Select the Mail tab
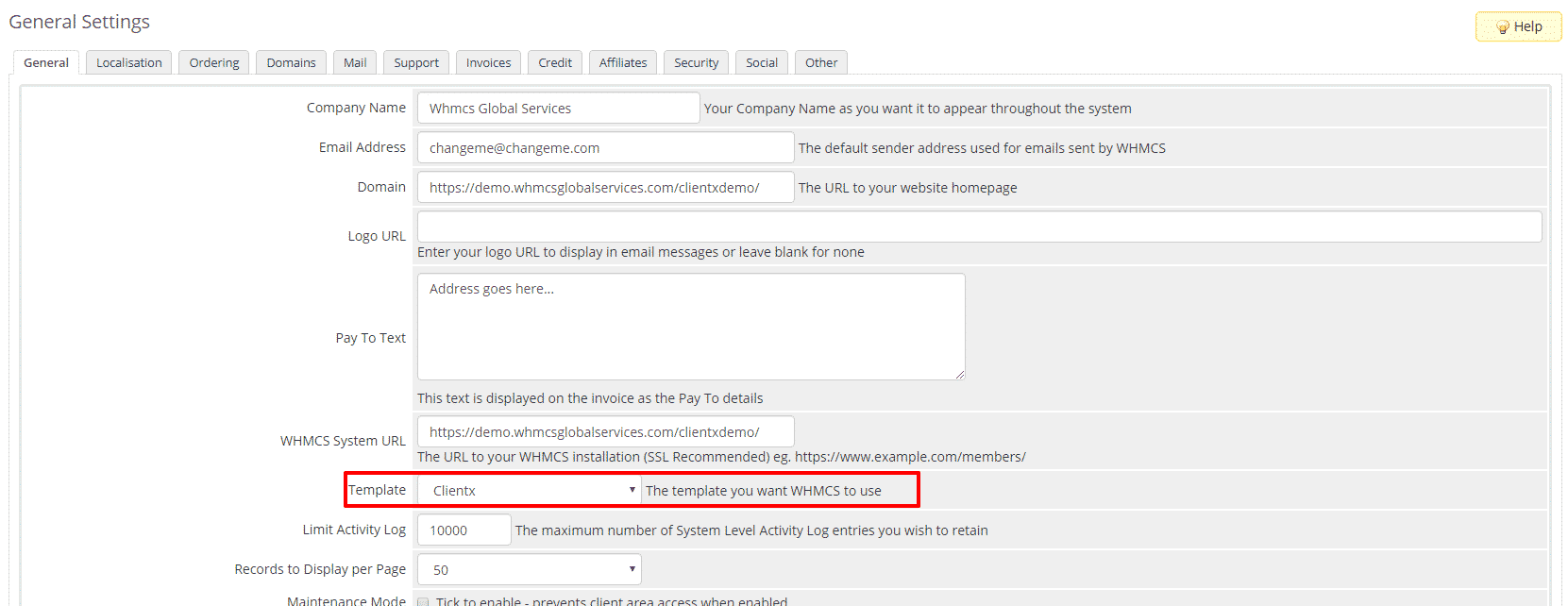The height and width of the screenshot is (606, 1568). (355, 63)
